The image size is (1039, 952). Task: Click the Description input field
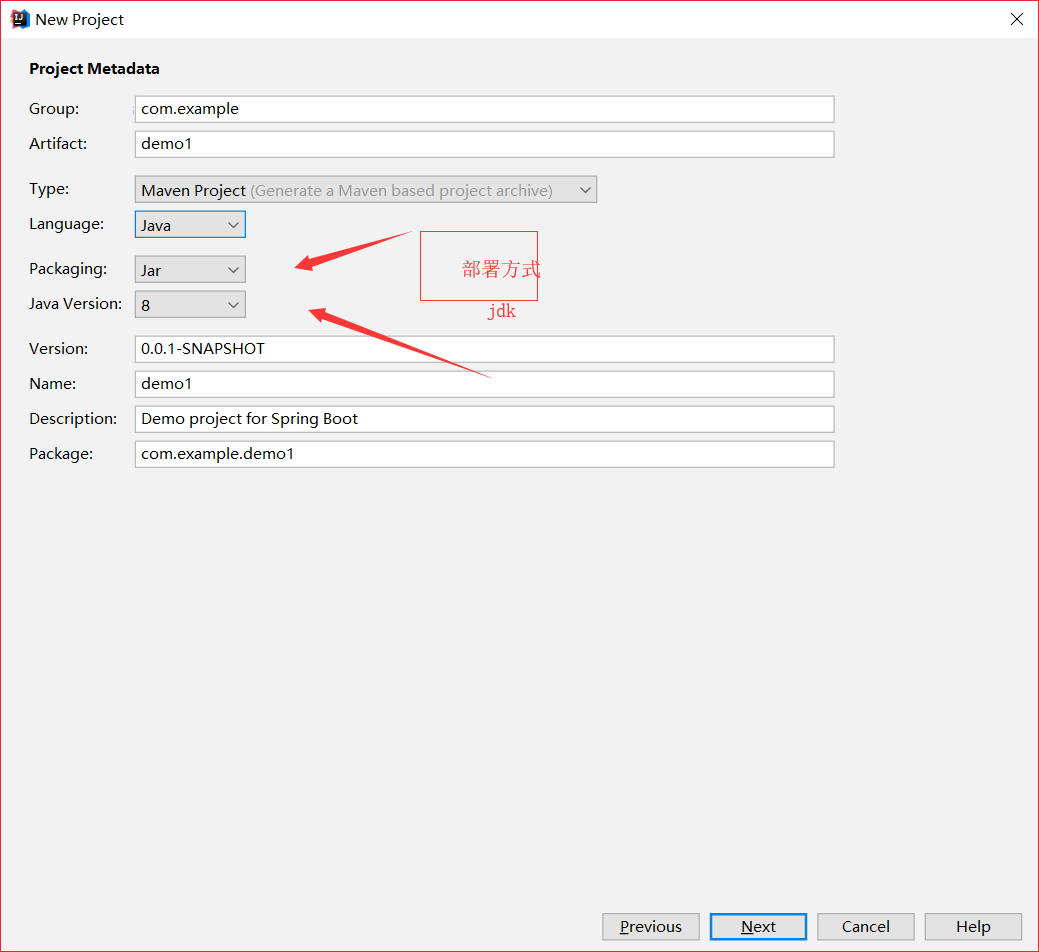[484, 419]
